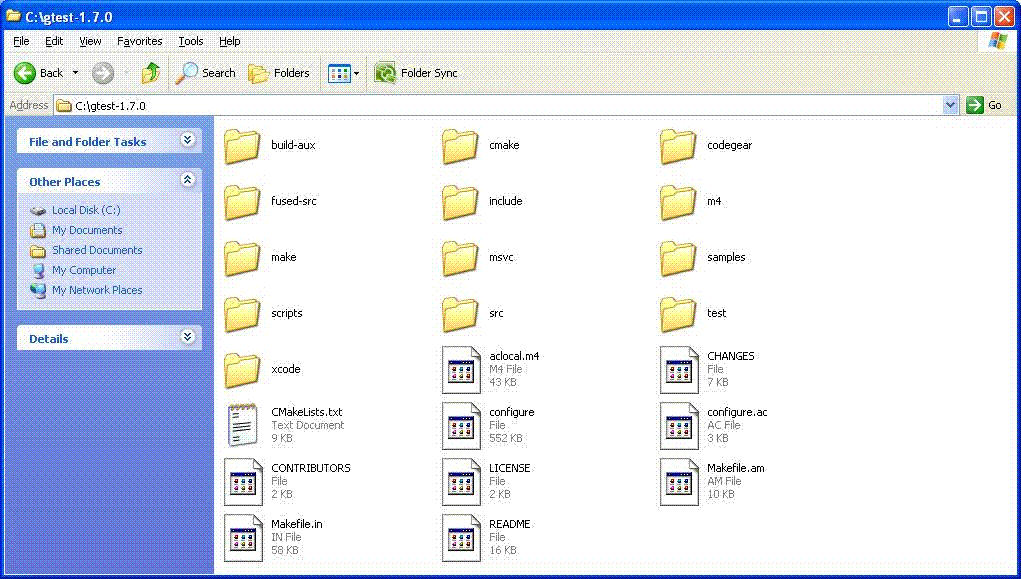Select the configure file icon
The height and width of the screenshot is (579, 1021).
click(x=461, y=426)
